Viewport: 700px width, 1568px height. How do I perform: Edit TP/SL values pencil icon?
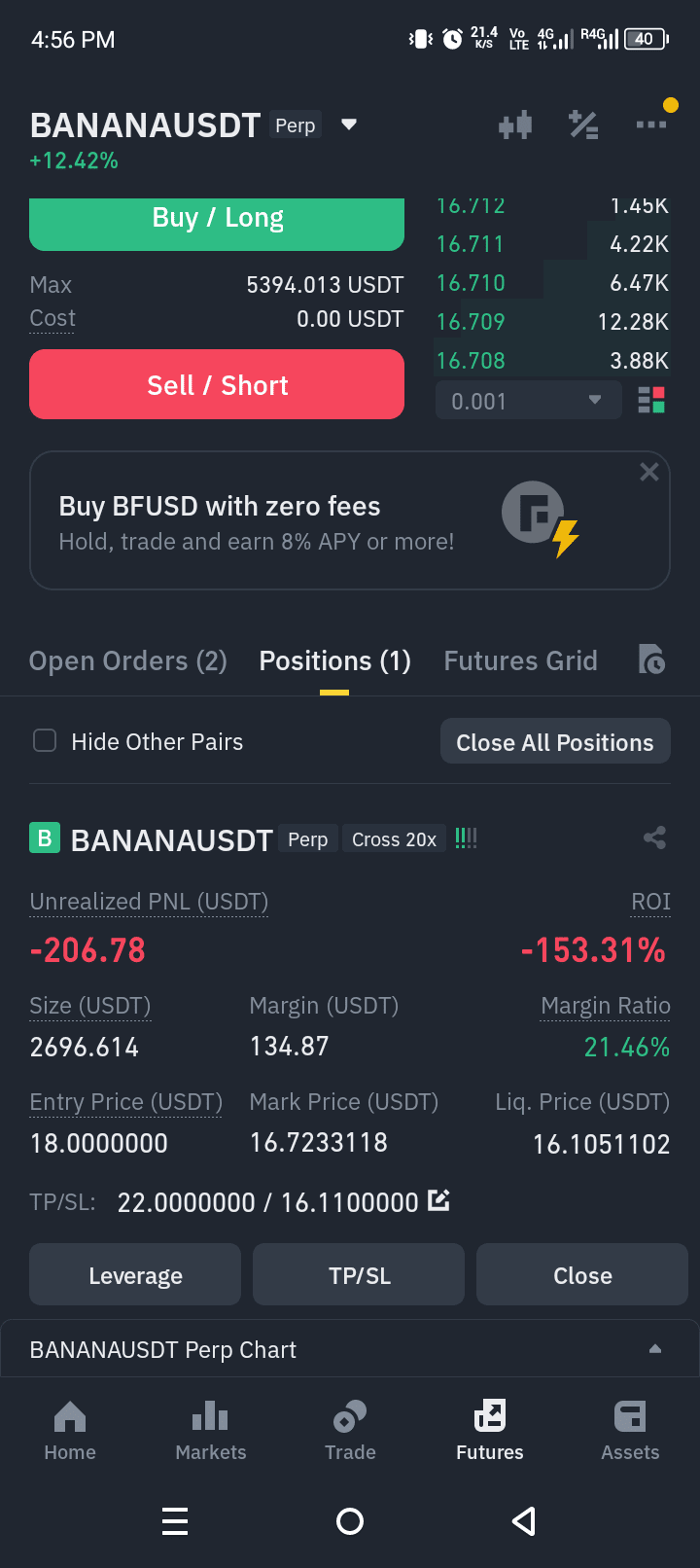(x=438, y=1200)
